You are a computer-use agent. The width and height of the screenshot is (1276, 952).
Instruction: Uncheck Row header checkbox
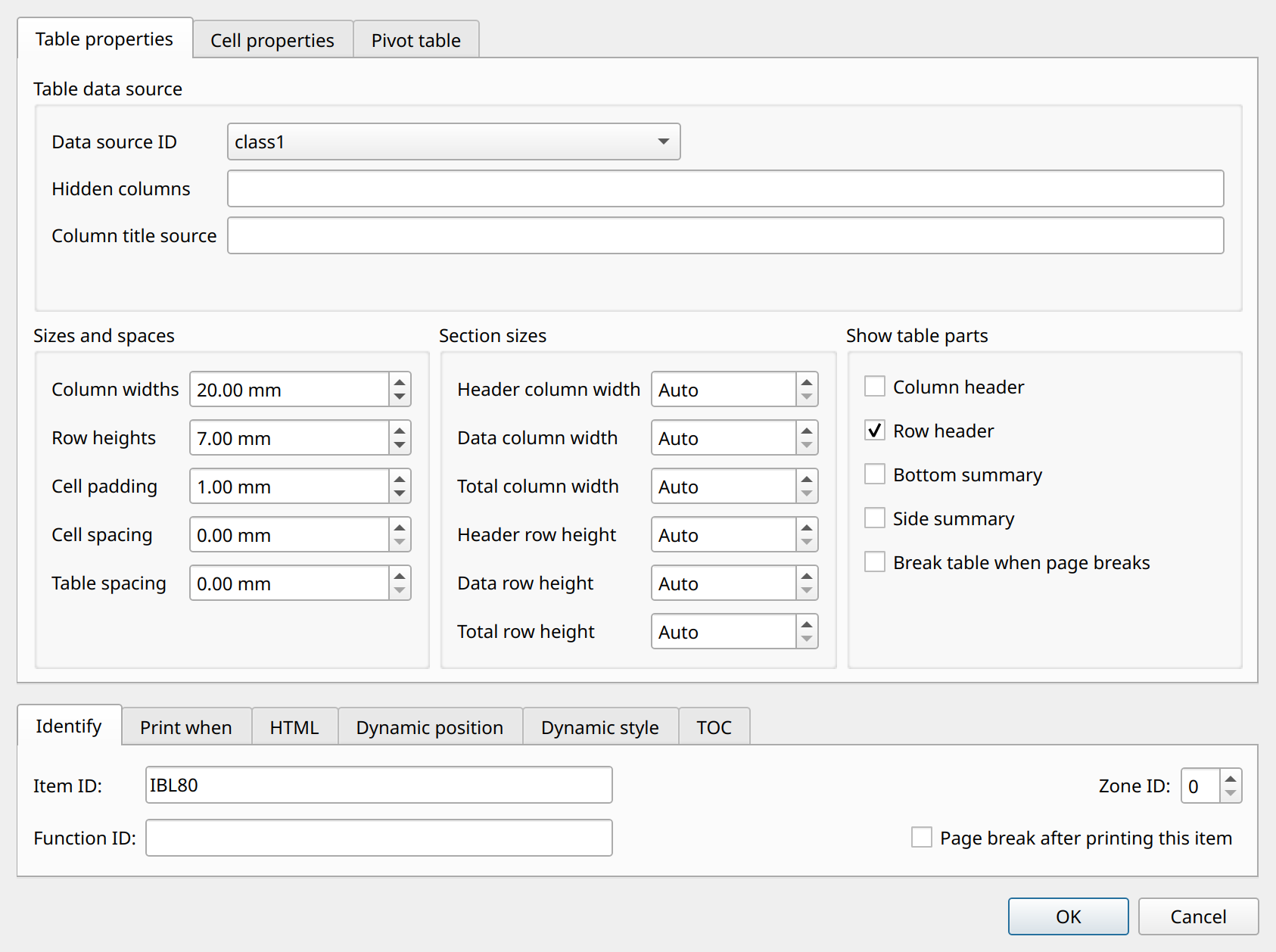click(x=875, y=431)
